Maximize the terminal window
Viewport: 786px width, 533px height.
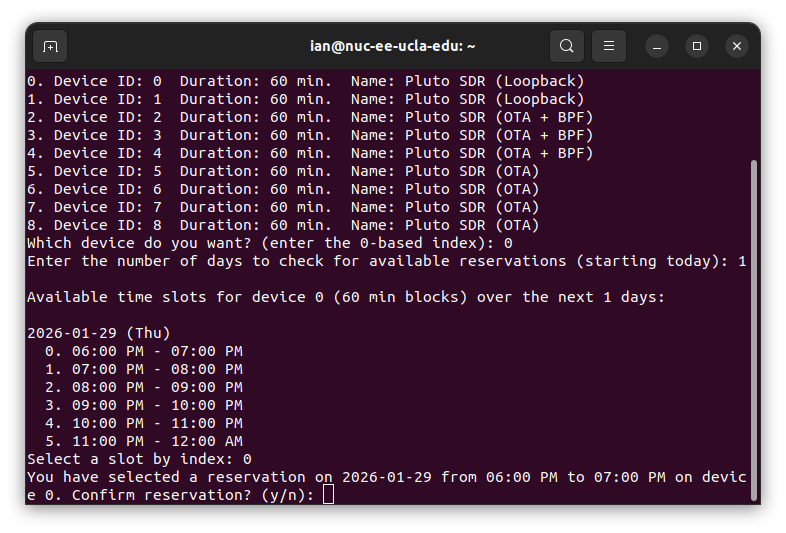pyautogui.click(x=697, y=46)
